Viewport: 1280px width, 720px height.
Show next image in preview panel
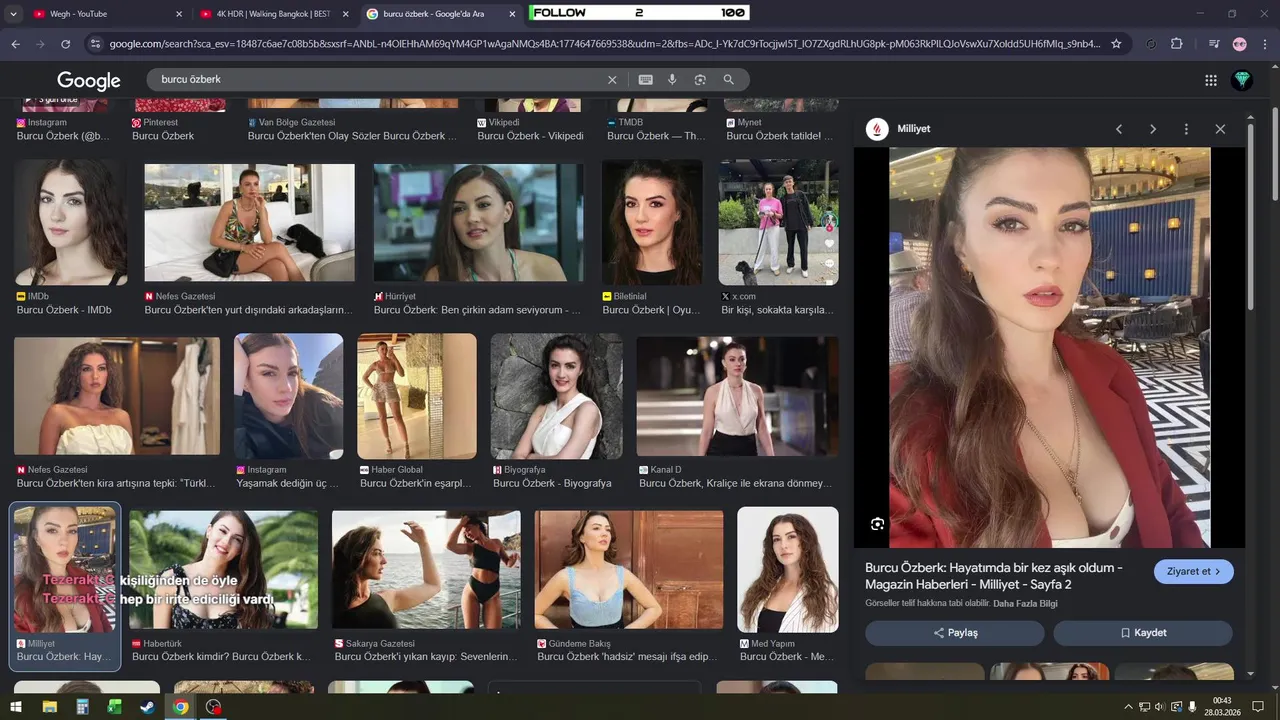tap(1153, 129)
